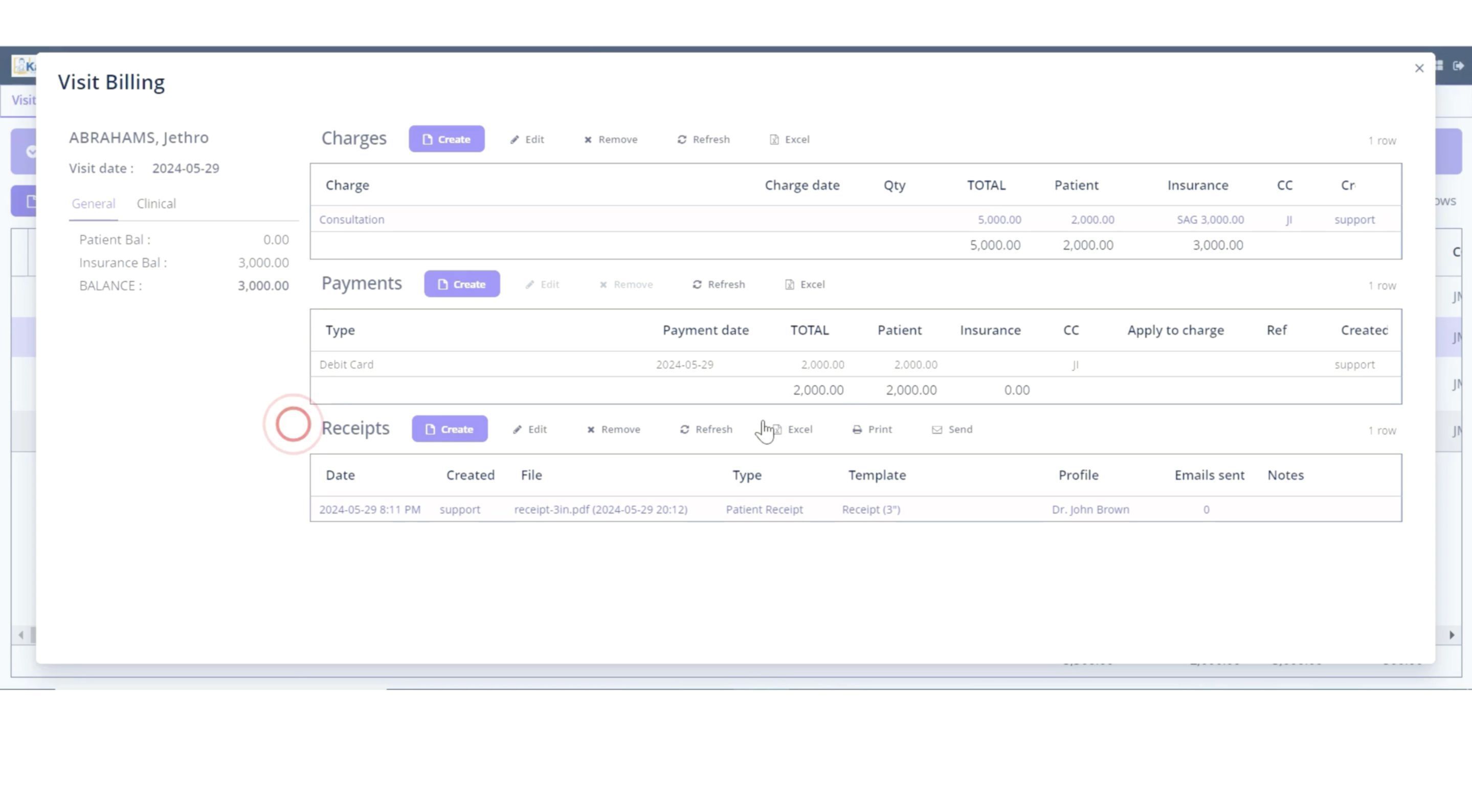This screenshot has width=1472, height=812.
Task: Create a new payment
Action: (461, 284)
